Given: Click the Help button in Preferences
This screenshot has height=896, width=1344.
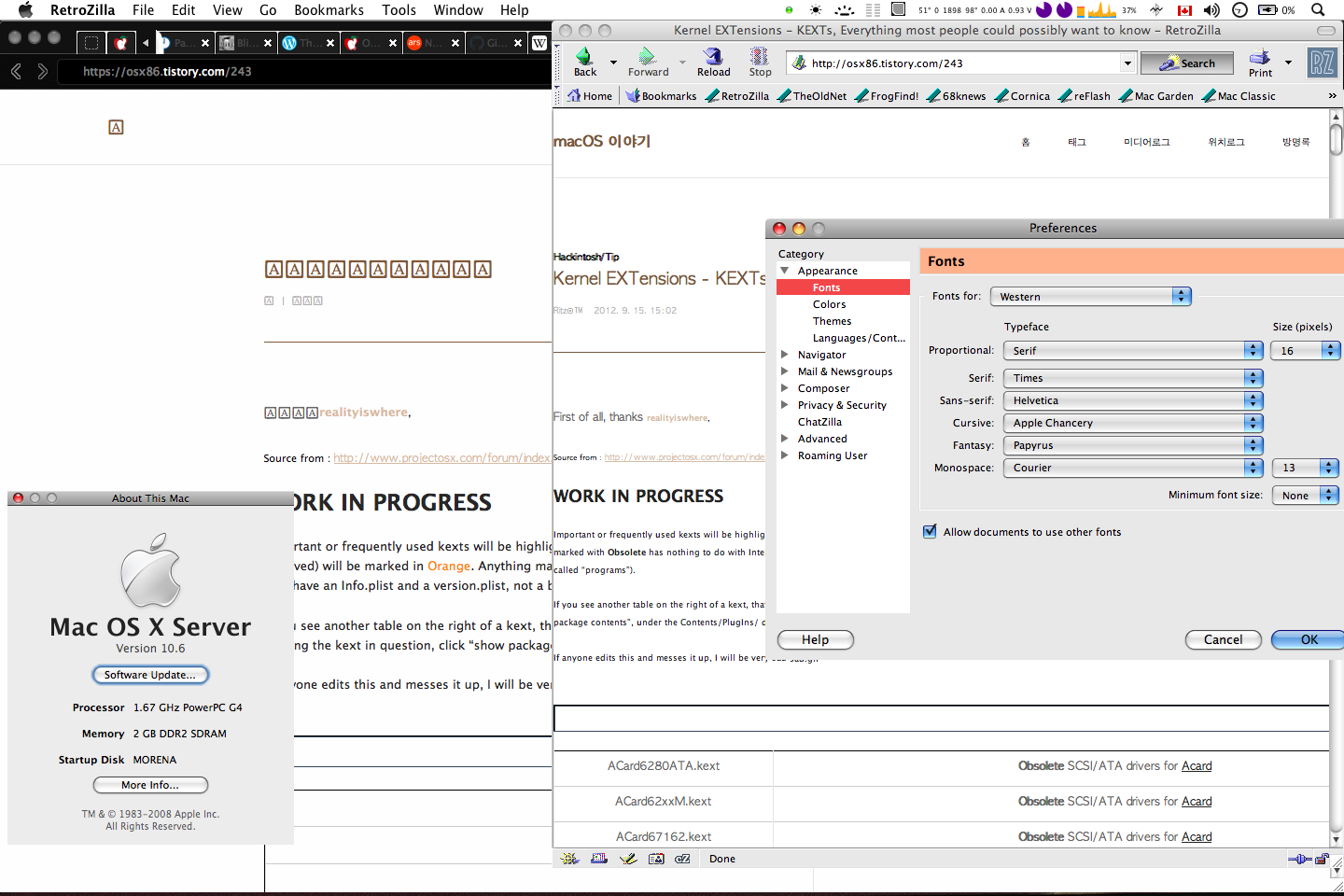Looking at the screenshot, I should pos(815,639).
